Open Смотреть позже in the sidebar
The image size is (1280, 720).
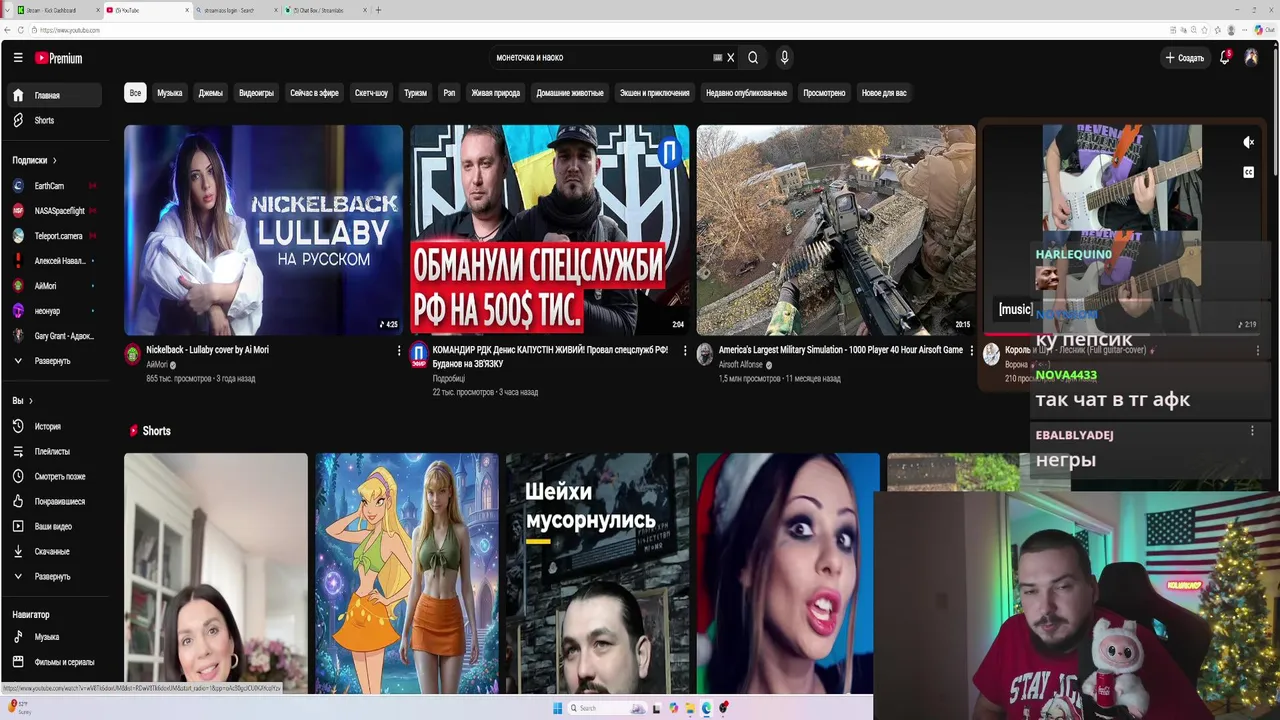pyautogui.click(x=56, y=476)
